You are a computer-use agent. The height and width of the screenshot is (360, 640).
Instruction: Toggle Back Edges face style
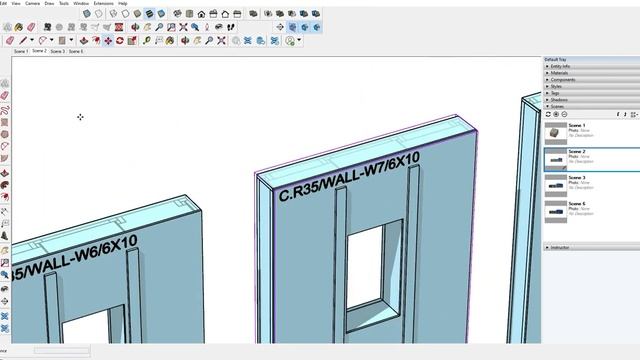click(99, 14)
